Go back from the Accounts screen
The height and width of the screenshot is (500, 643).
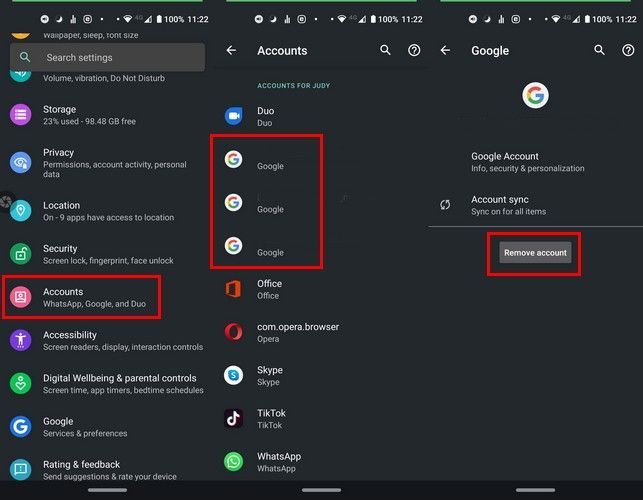[231, 50]
